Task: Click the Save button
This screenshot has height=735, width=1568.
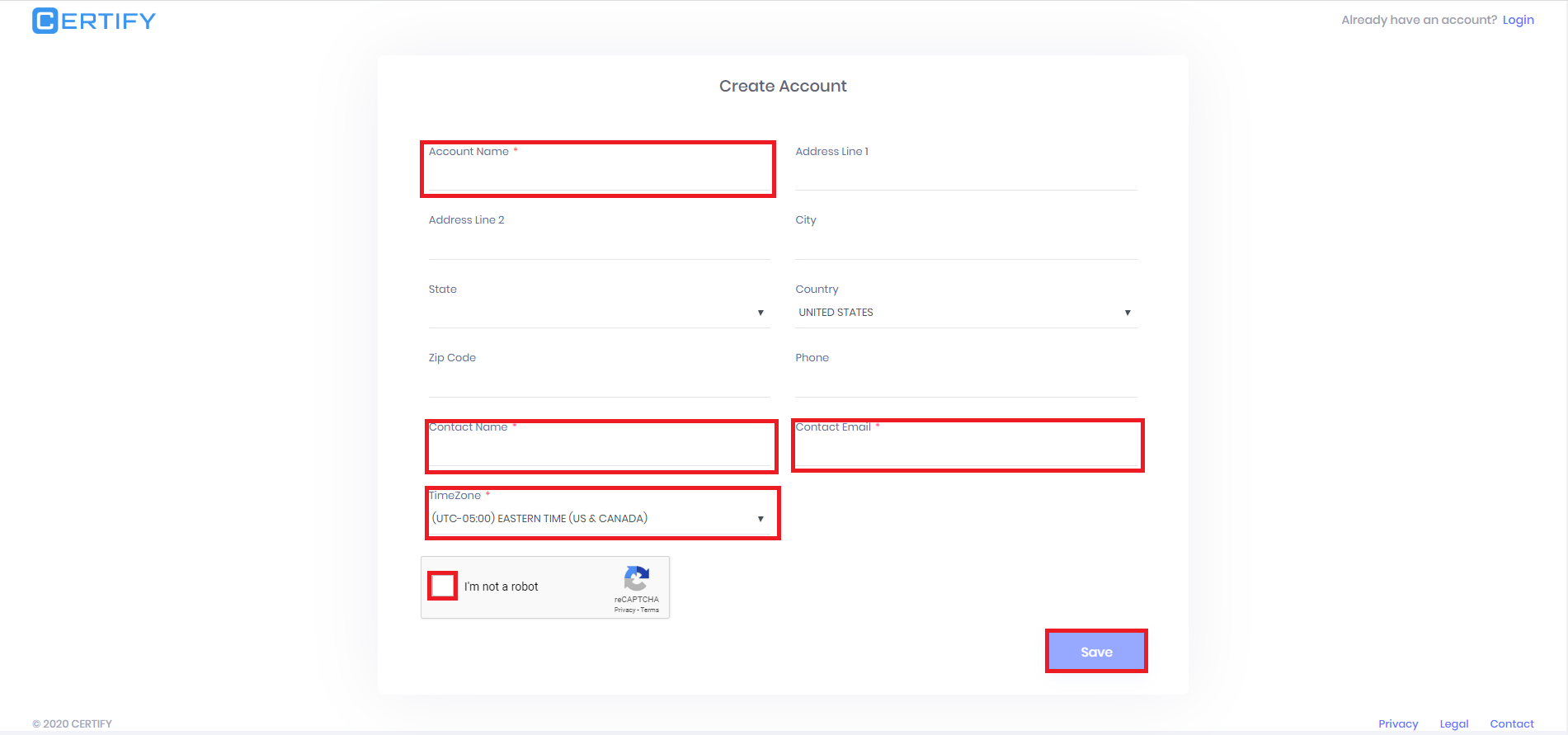Action: point(1096,652)
